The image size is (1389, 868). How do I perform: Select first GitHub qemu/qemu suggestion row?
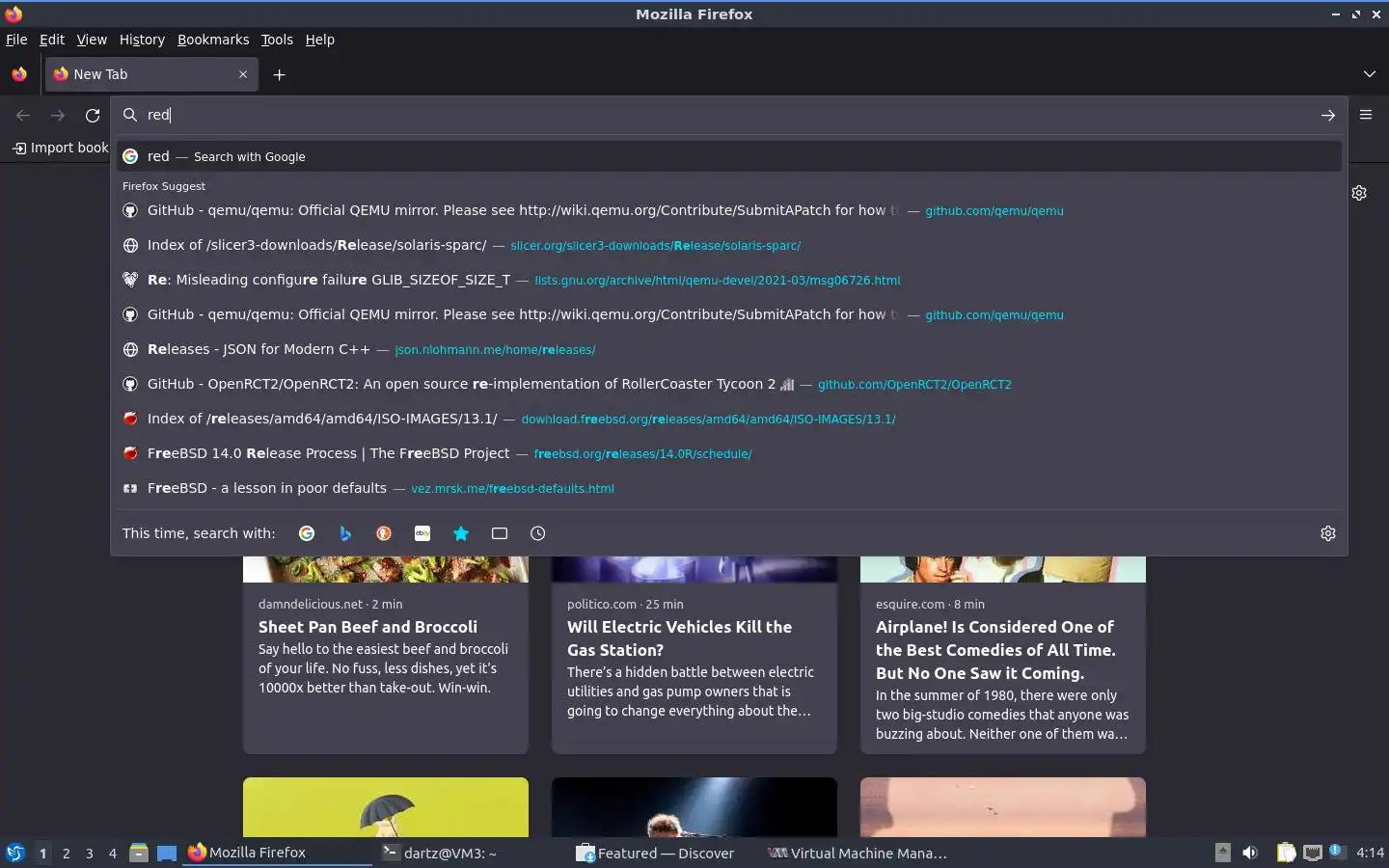point(729,210)
